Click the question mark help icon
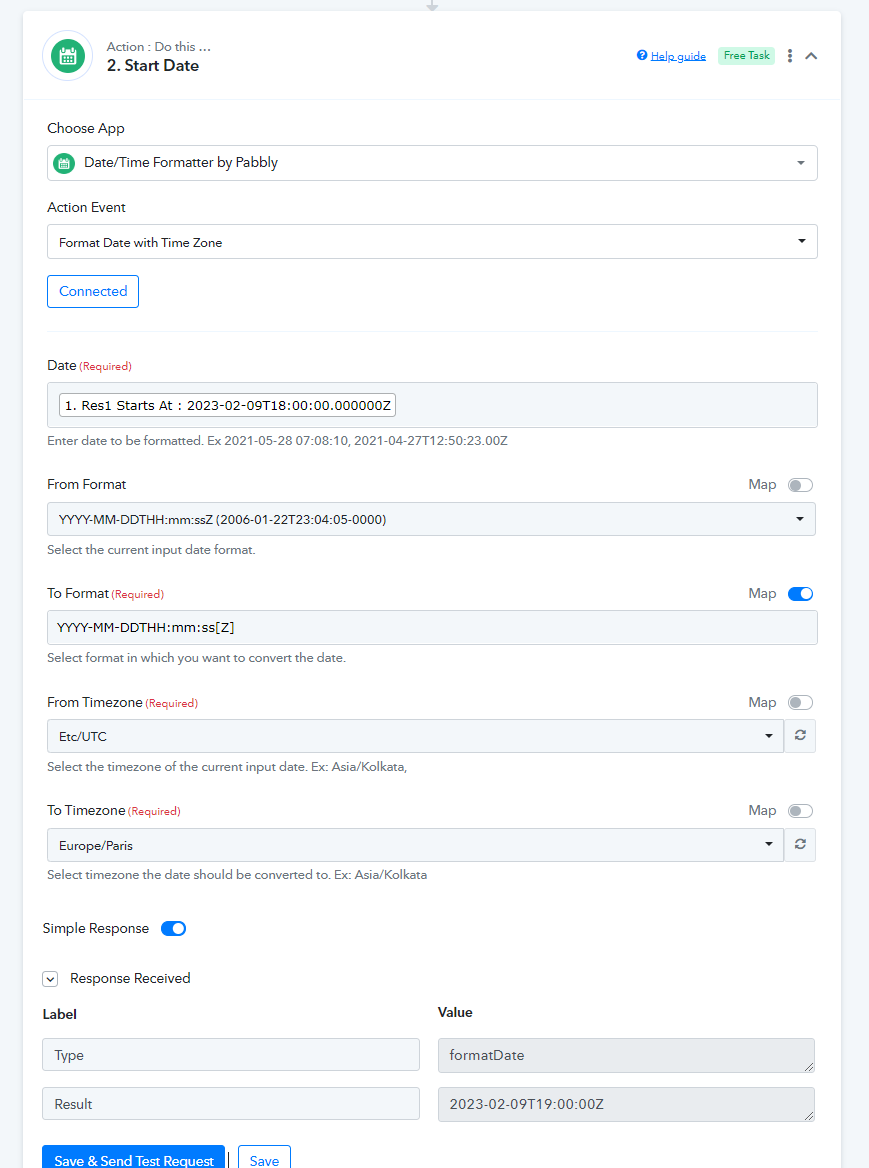Screen dimensions: 869x1168 [642, 55]
